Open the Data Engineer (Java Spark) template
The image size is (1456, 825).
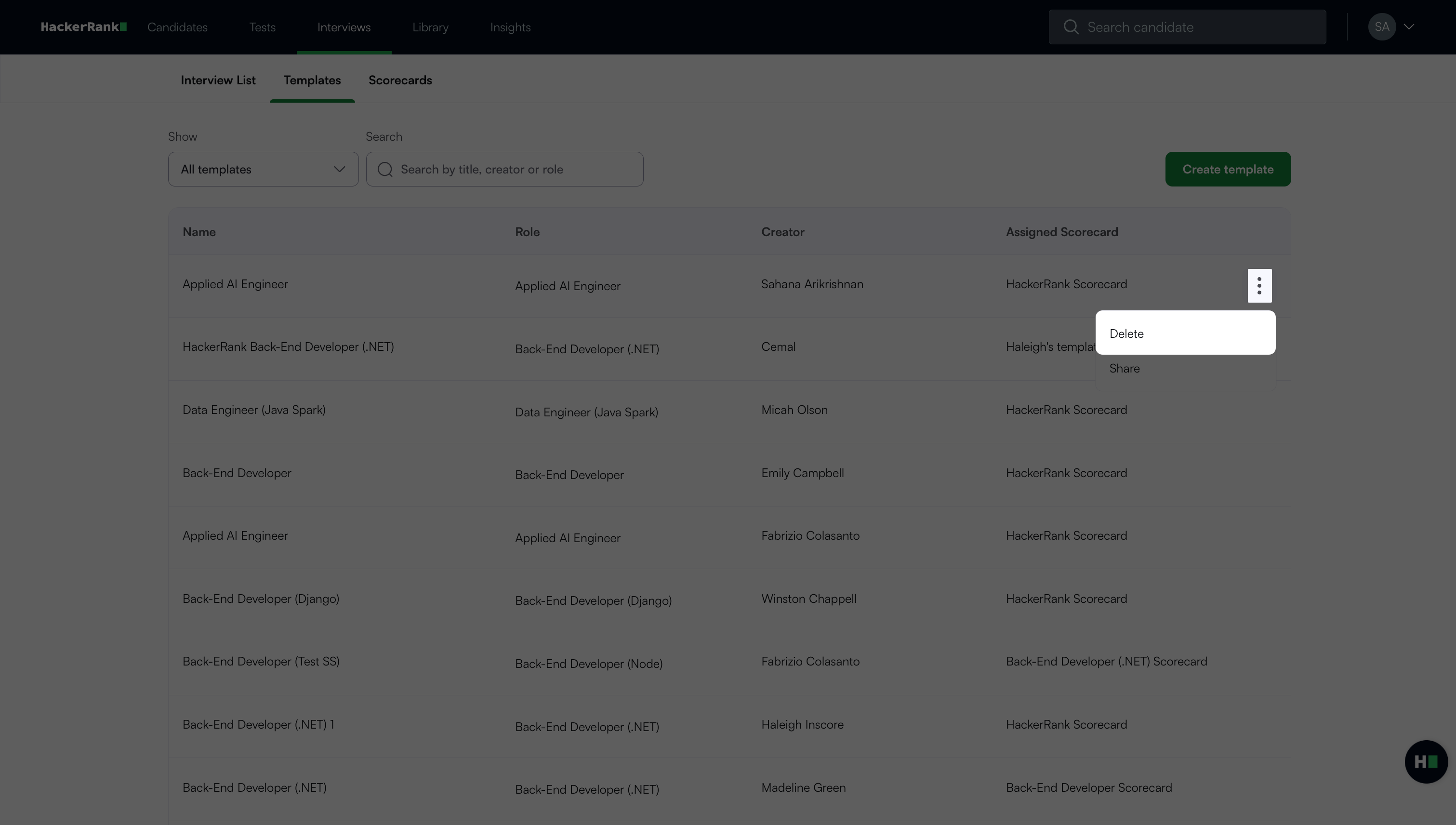click(254, 410)
